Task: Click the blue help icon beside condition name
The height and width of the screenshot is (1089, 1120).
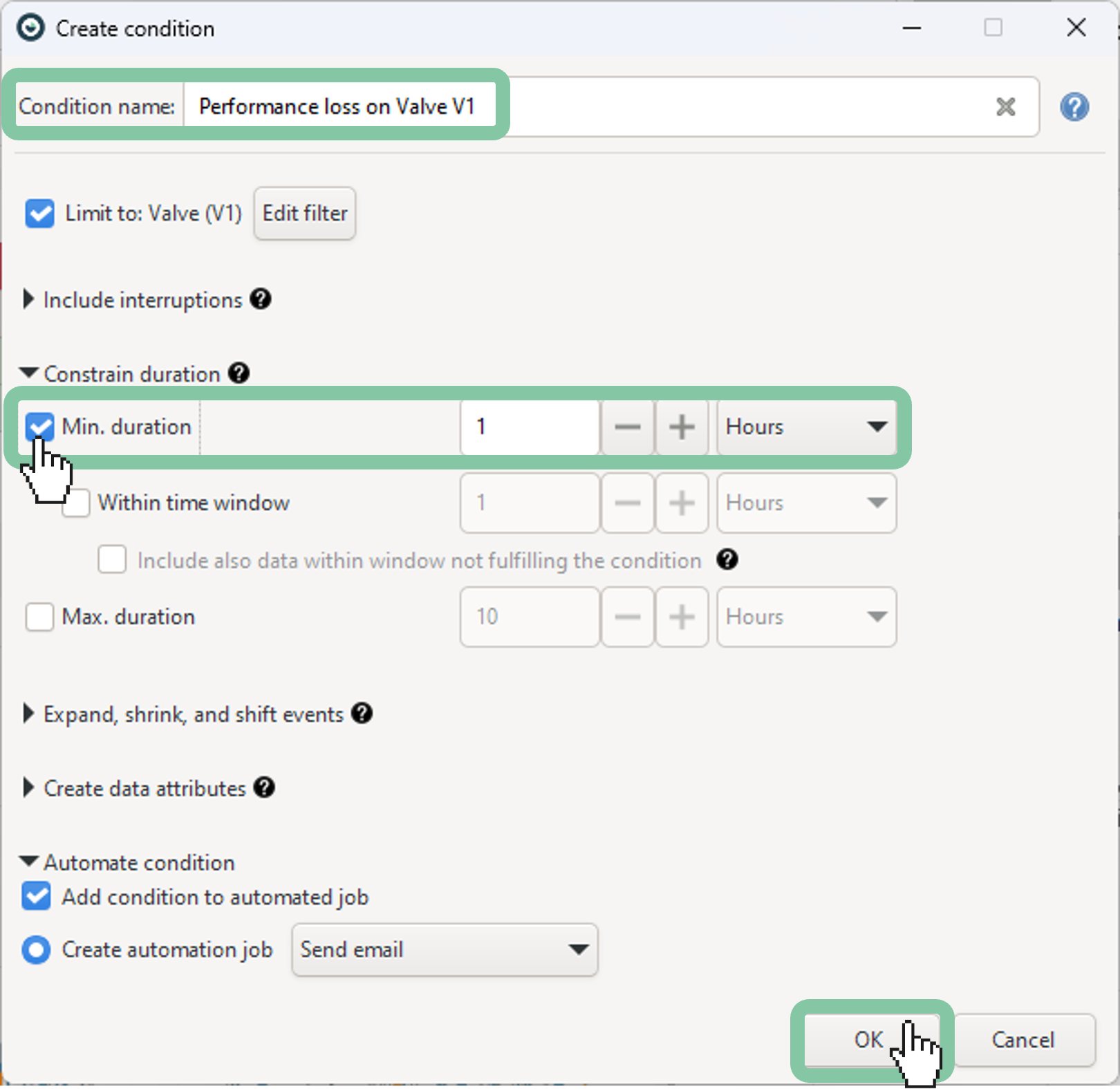Action: tap(1074, 107)
